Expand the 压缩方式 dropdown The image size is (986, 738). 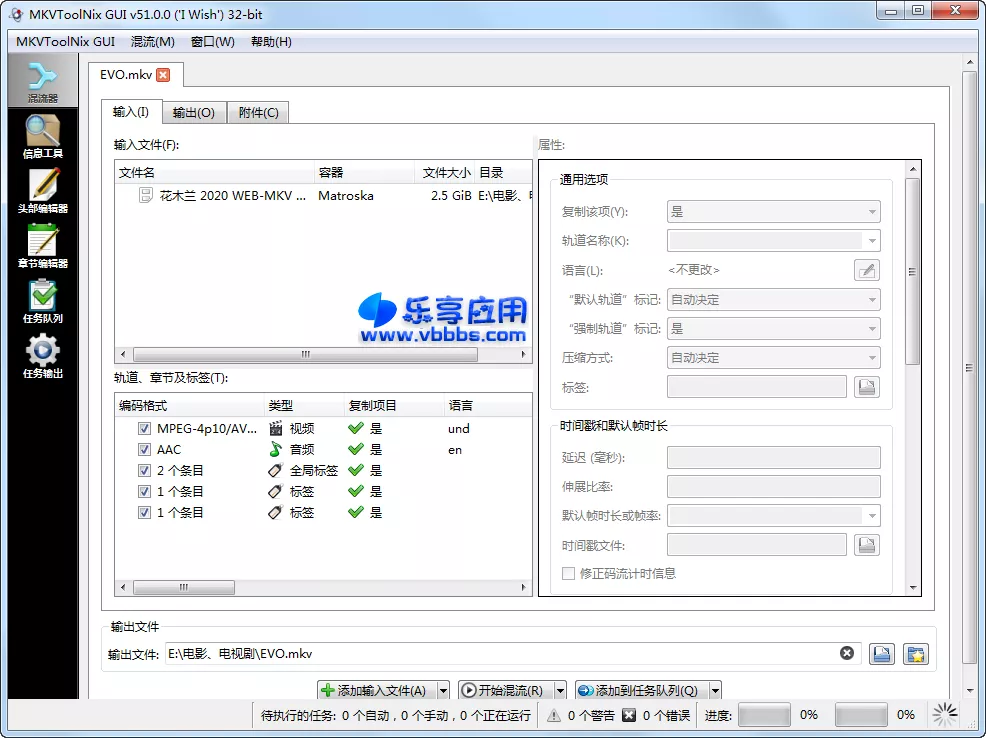771,357
